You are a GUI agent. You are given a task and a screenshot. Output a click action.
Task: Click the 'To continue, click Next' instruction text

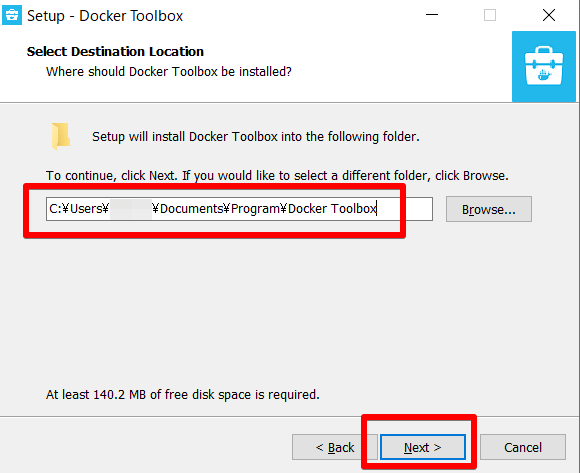(277, 176)
